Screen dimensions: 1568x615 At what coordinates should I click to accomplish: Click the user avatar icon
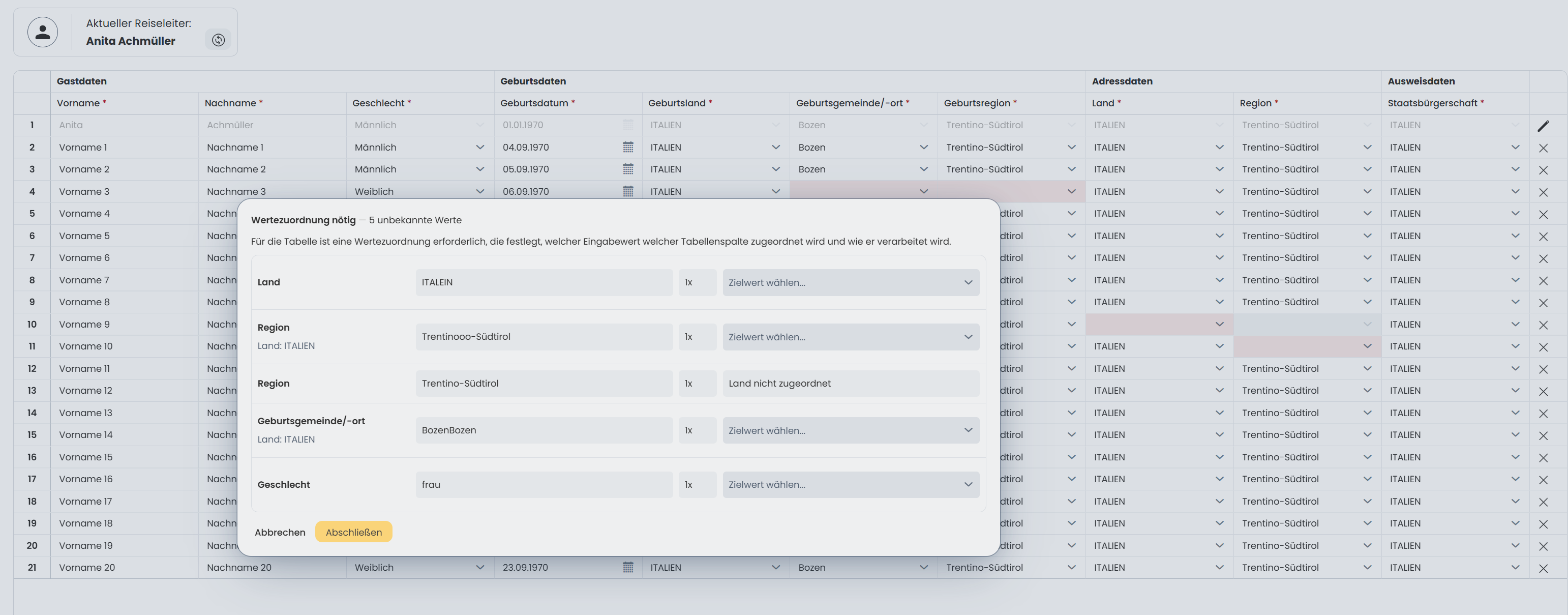click(43, 32)
